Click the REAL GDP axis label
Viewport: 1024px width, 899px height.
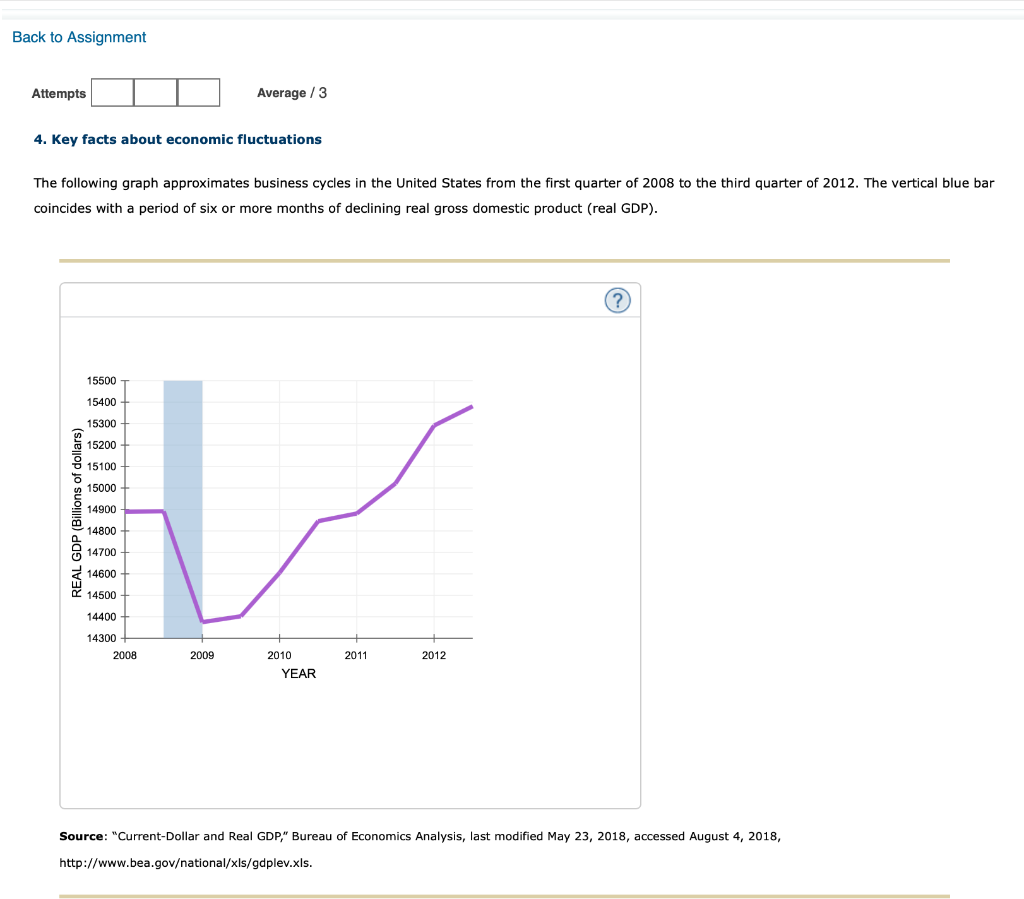76,510
